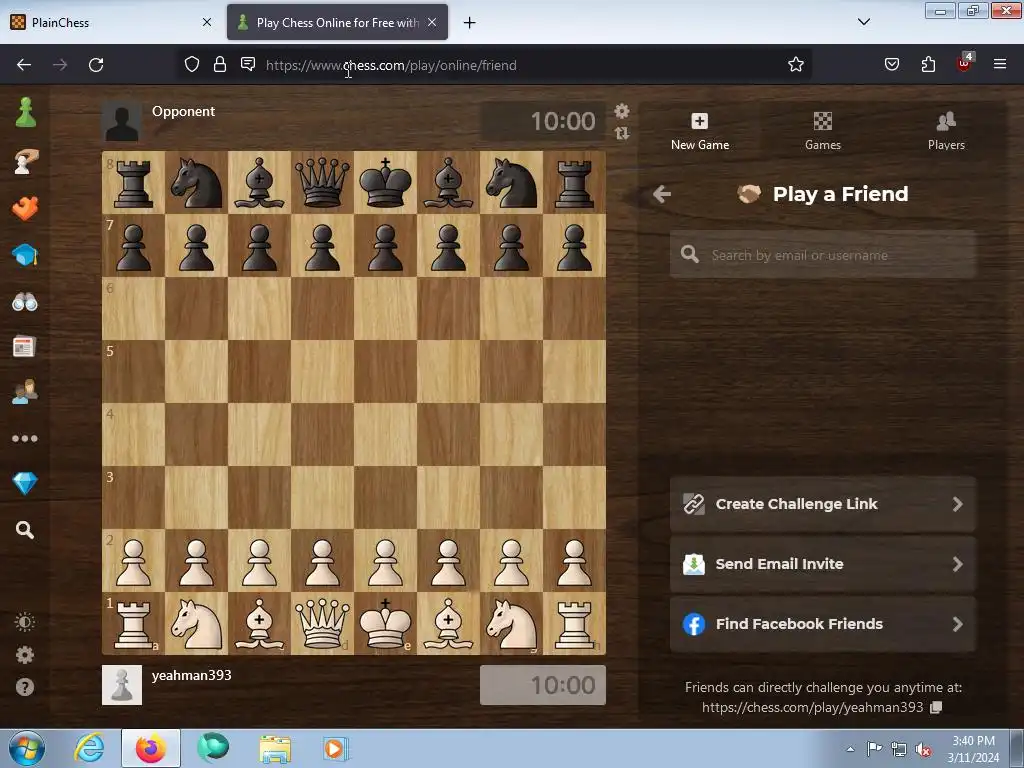Image resolution: width=1024 pixels, height=768 pixels.
Task: Open tracking protection shield icon
Action: point(191,65)
